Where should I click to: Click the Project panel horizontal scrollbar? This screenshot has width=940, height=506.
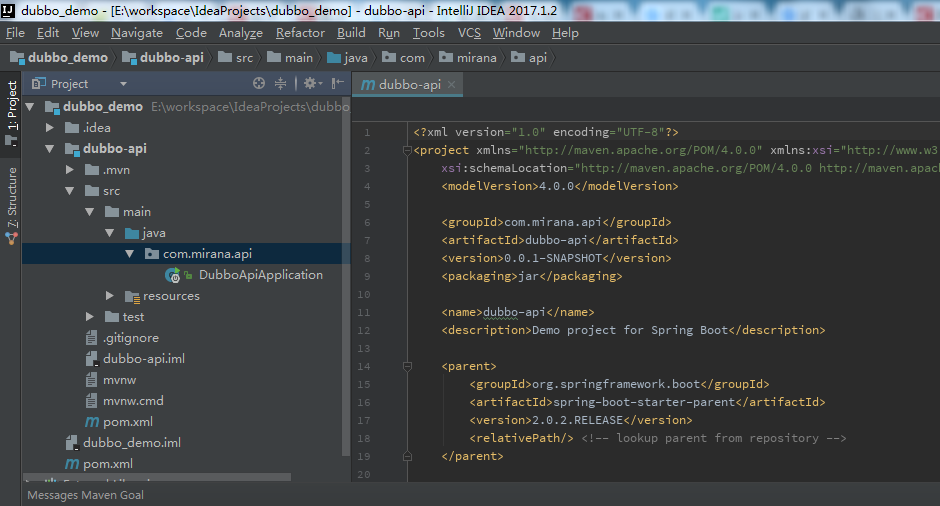[x=157, y=477]
